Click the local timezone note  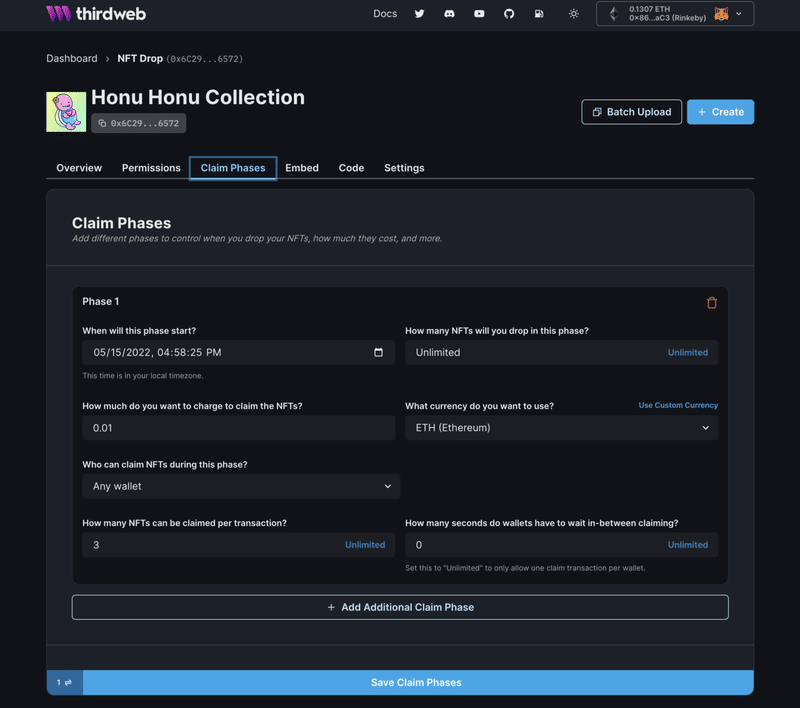click(x=143, y=375)
